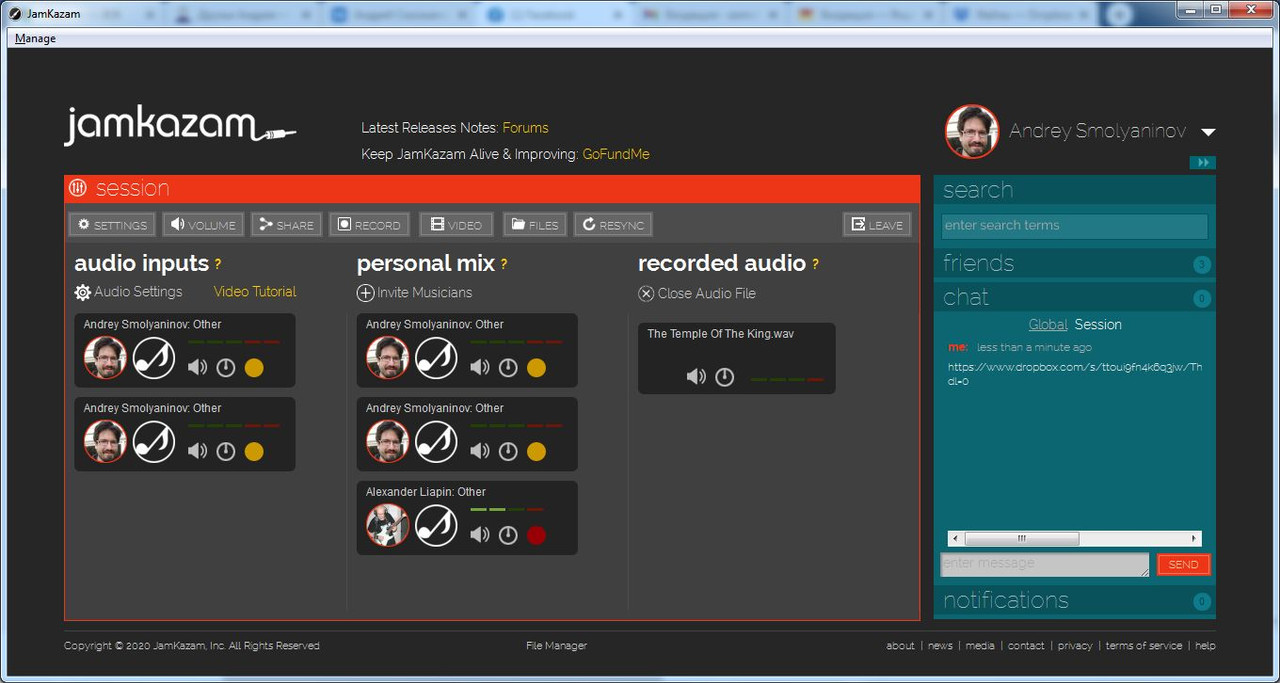The width and height of the screenshot is (1280, 683).
Task: Click the notifications count badge
Action: pyautogui.click(x=1202, y=601)
